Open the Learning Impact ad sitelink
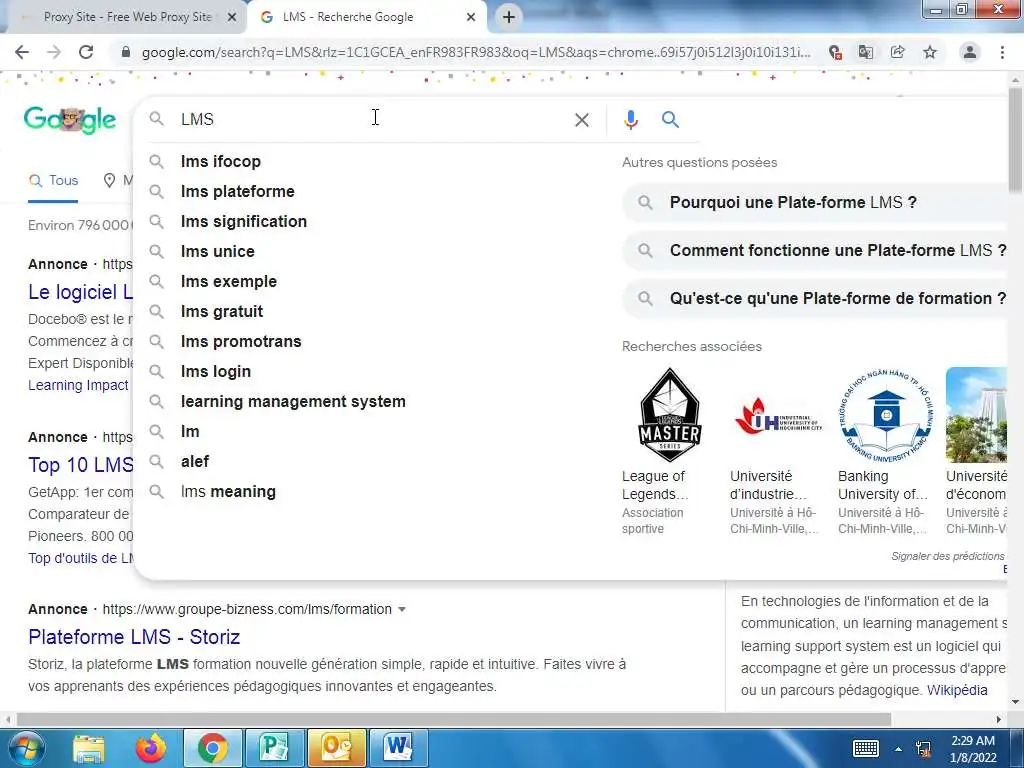 coord(78,385)
